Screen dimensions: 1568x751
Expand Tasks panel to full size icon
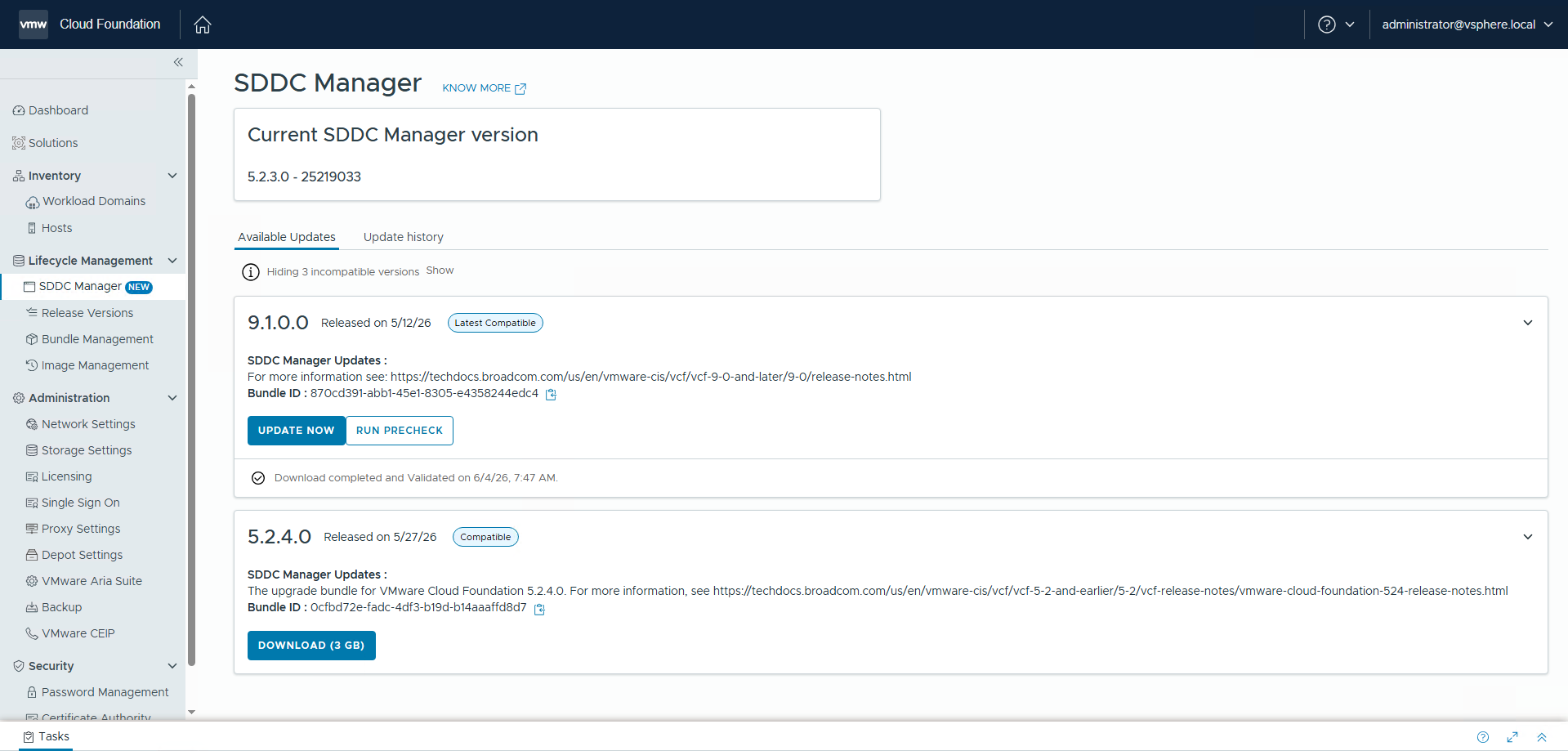(x=1512, y=737)
